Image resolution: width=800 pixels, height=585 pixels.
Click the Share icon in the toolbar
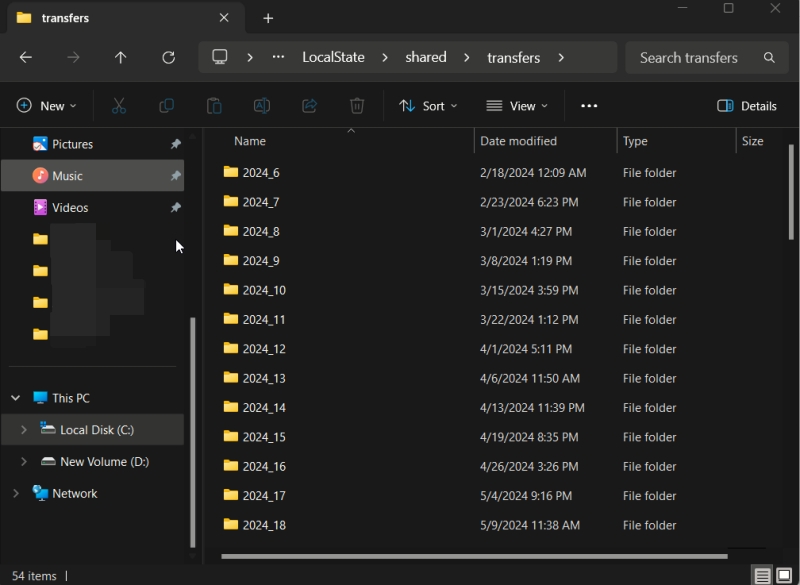click(x=309, y=105)
